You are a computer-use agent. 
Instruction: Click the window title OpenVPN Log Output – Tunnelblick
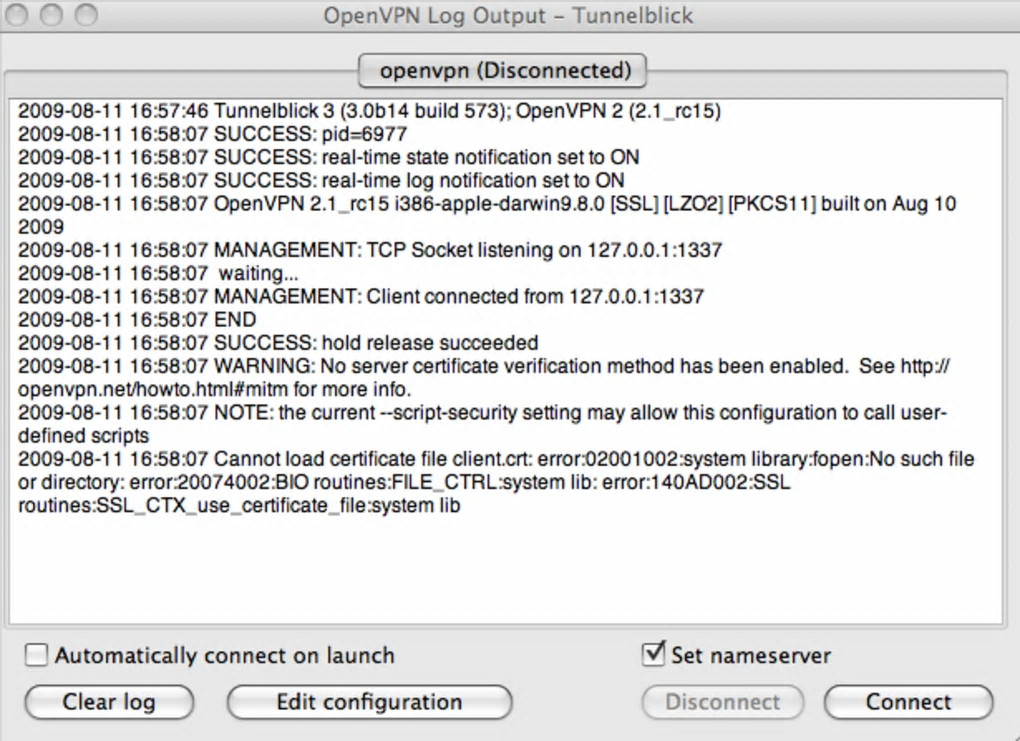[x=508, y=16]
